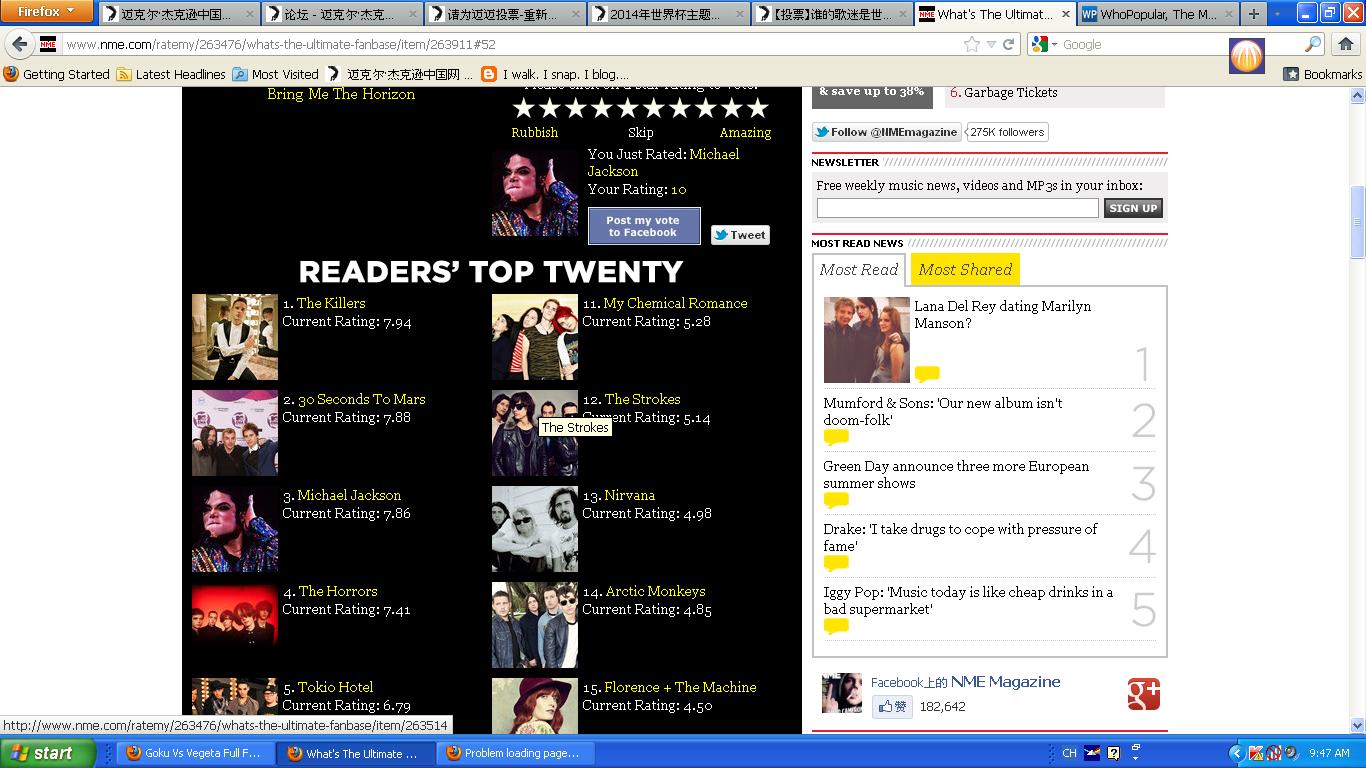
Task: Open a new tab with the plus button
Action: [1253, 14]
